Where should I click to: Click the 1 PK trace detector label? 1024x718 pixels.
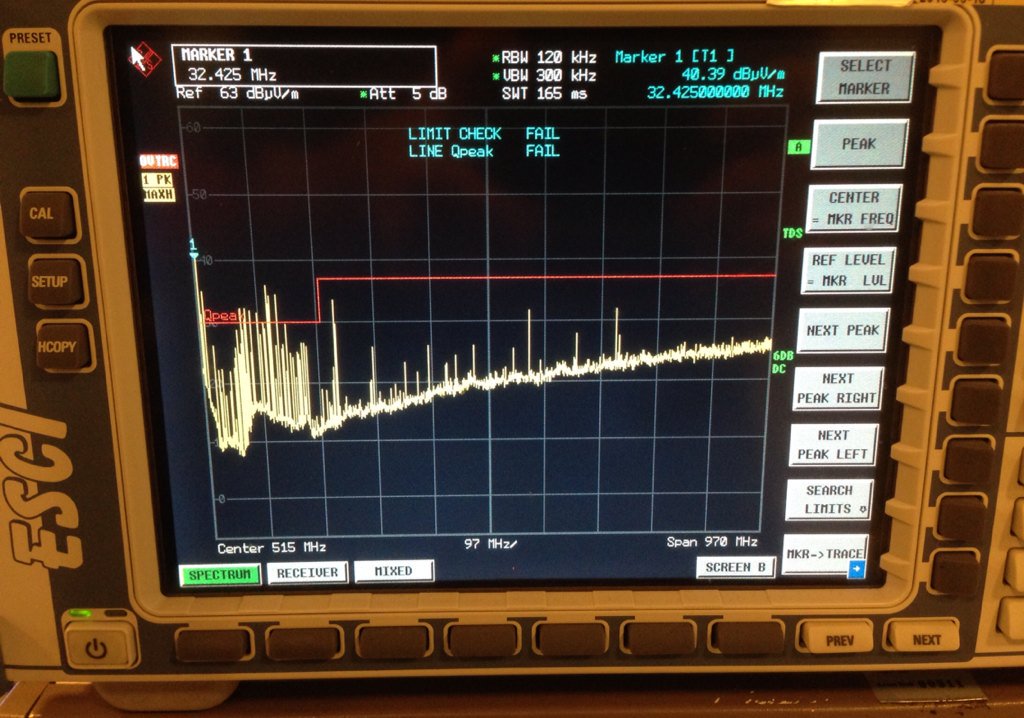(157, 180)
